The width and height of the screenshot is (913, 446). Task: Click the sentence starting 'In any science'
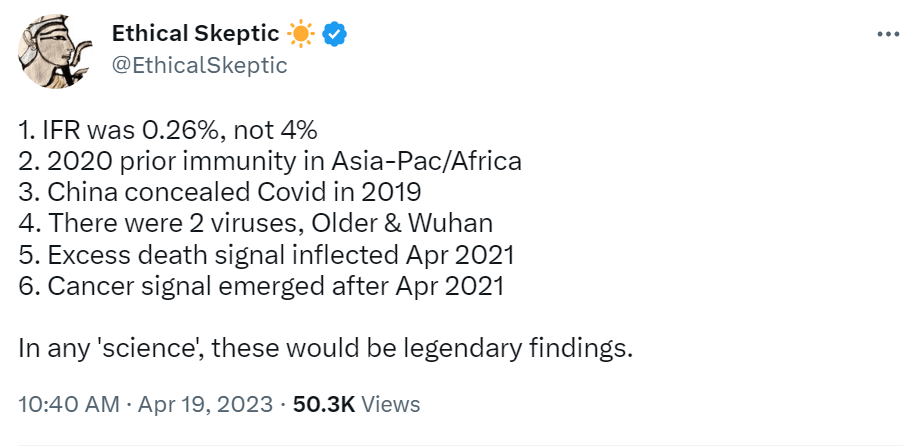tap(326, 348)
